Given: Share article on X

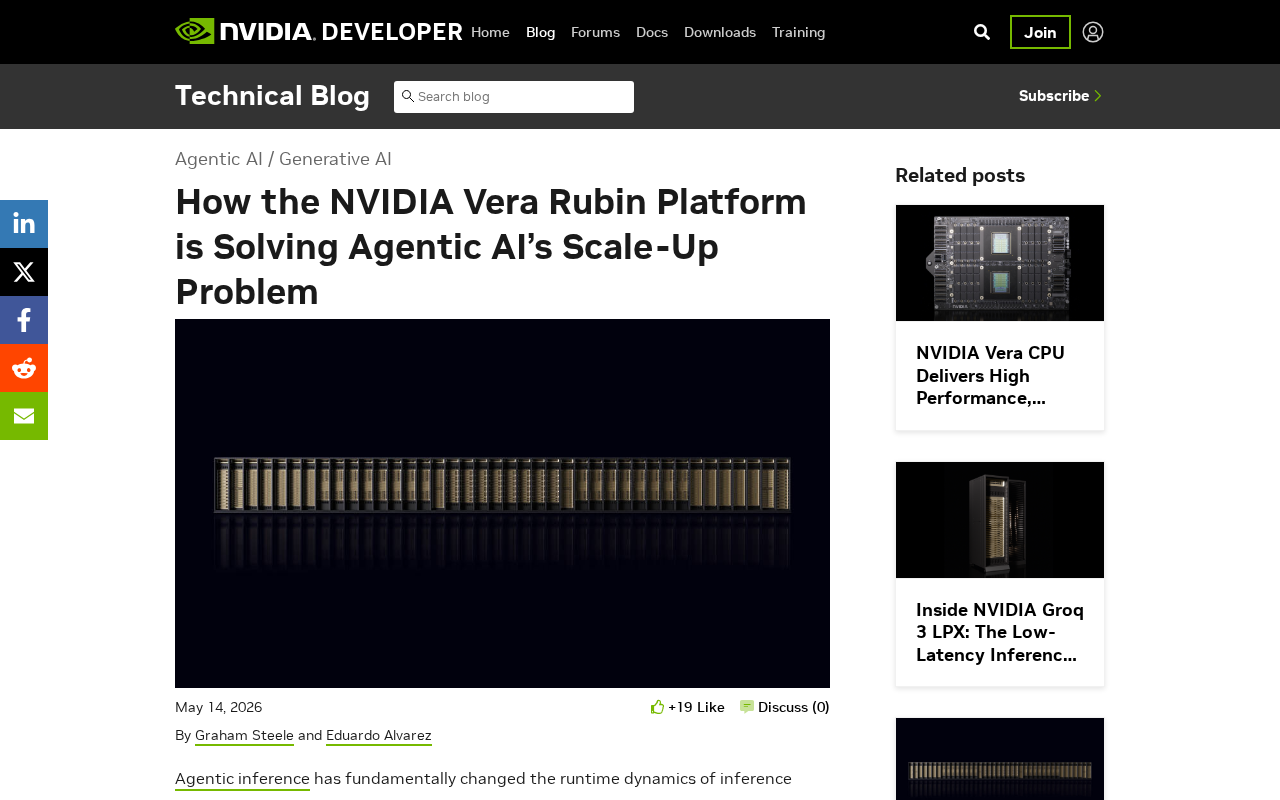Looking at the screenshot, I should point(24,272).
